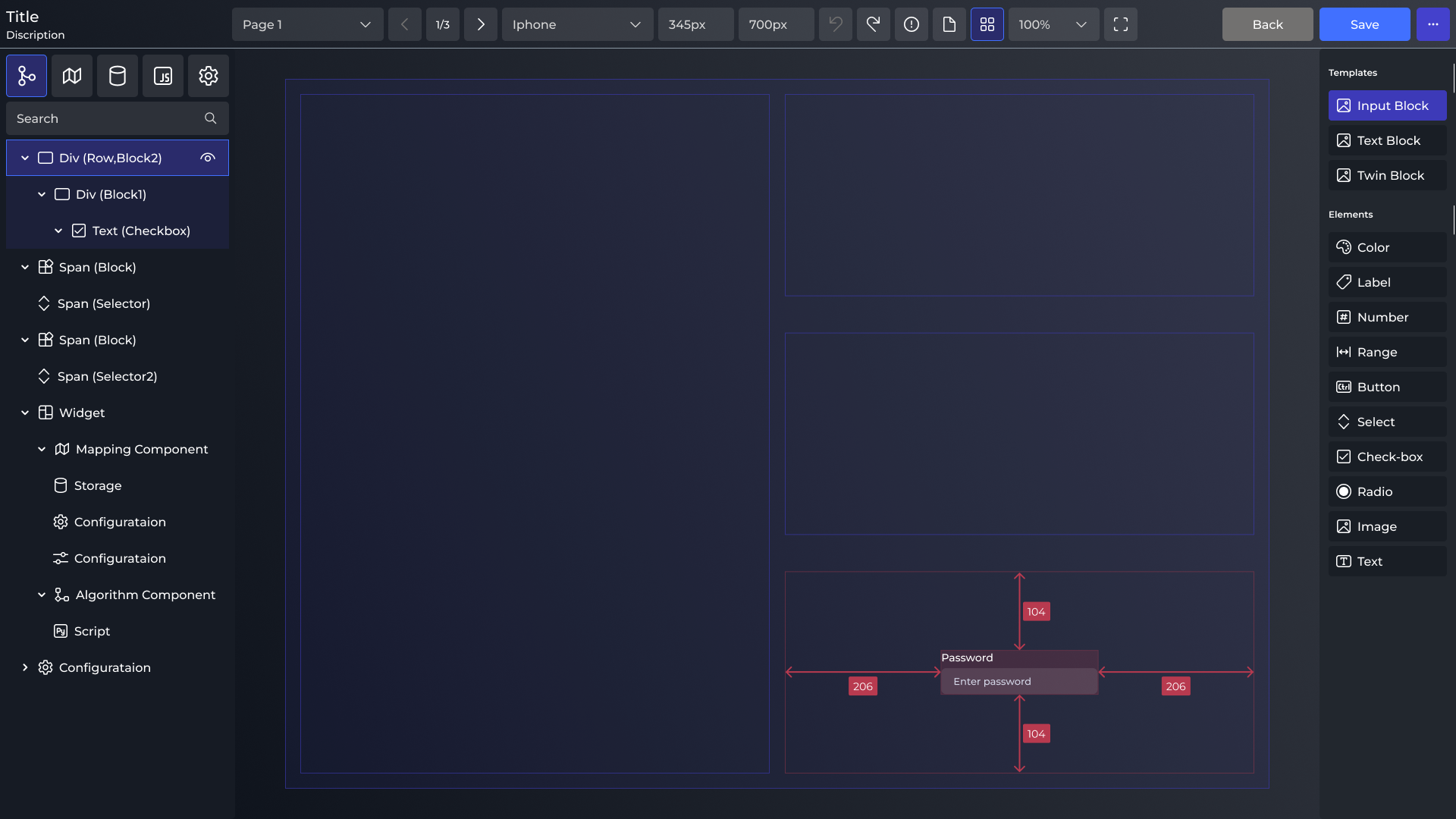Image resolution: width=1456 pixels, height=819 pixels.
Task: Switch to the map panel tab
Action: pos(72,76)
